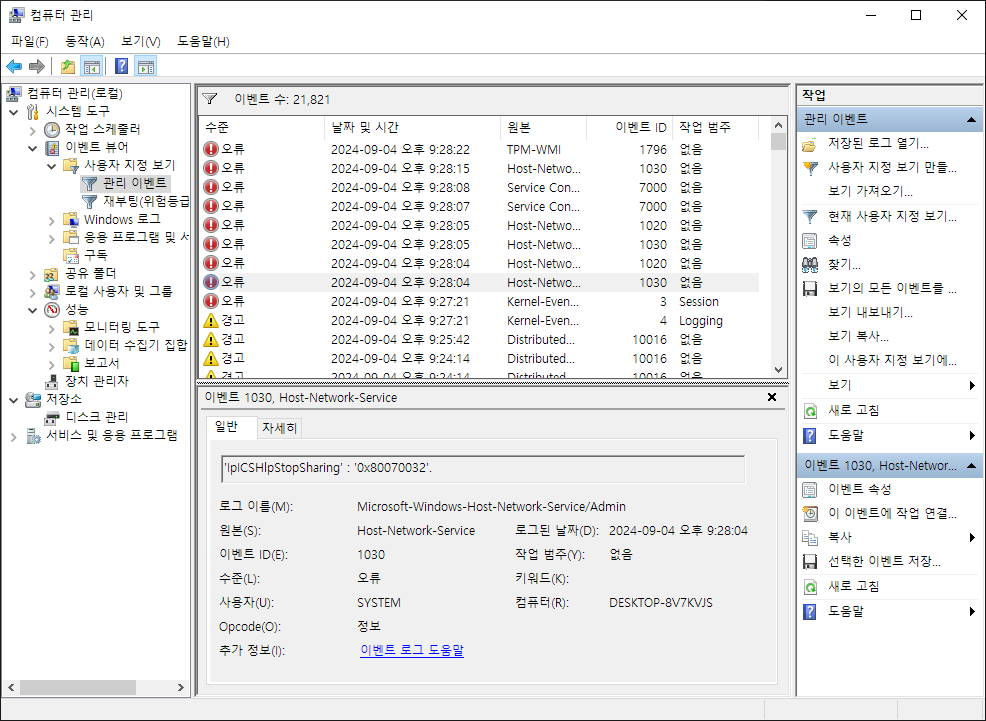Expand the 서비스 및 응용 프로그램 node
Screen dimensions: 986x721
click(x=14, y=436)
